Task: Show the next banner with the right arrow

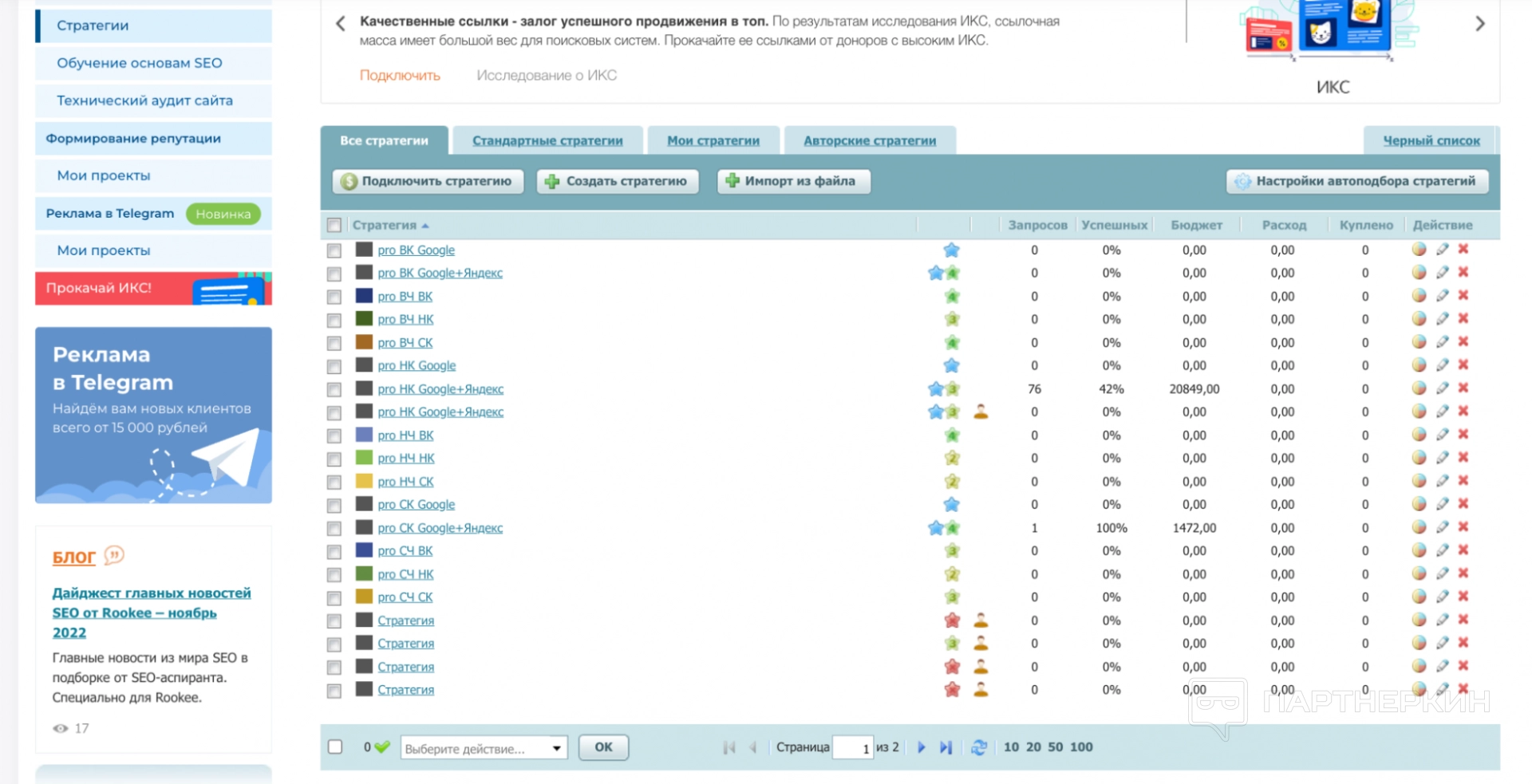Action: pyautogui.click(x=1480, y=24)
